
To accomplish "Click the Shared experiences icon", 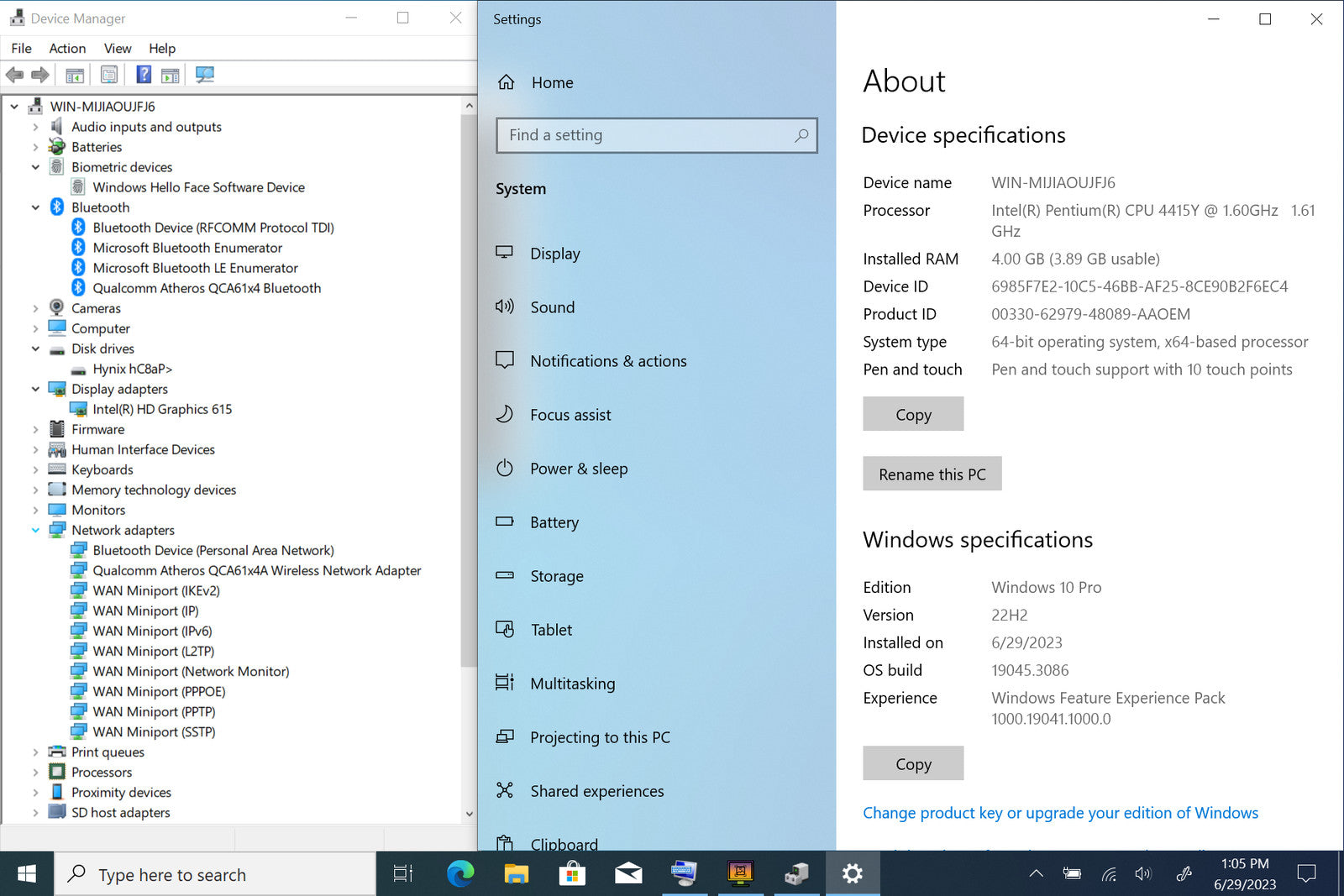I will [x=504, y=790].
